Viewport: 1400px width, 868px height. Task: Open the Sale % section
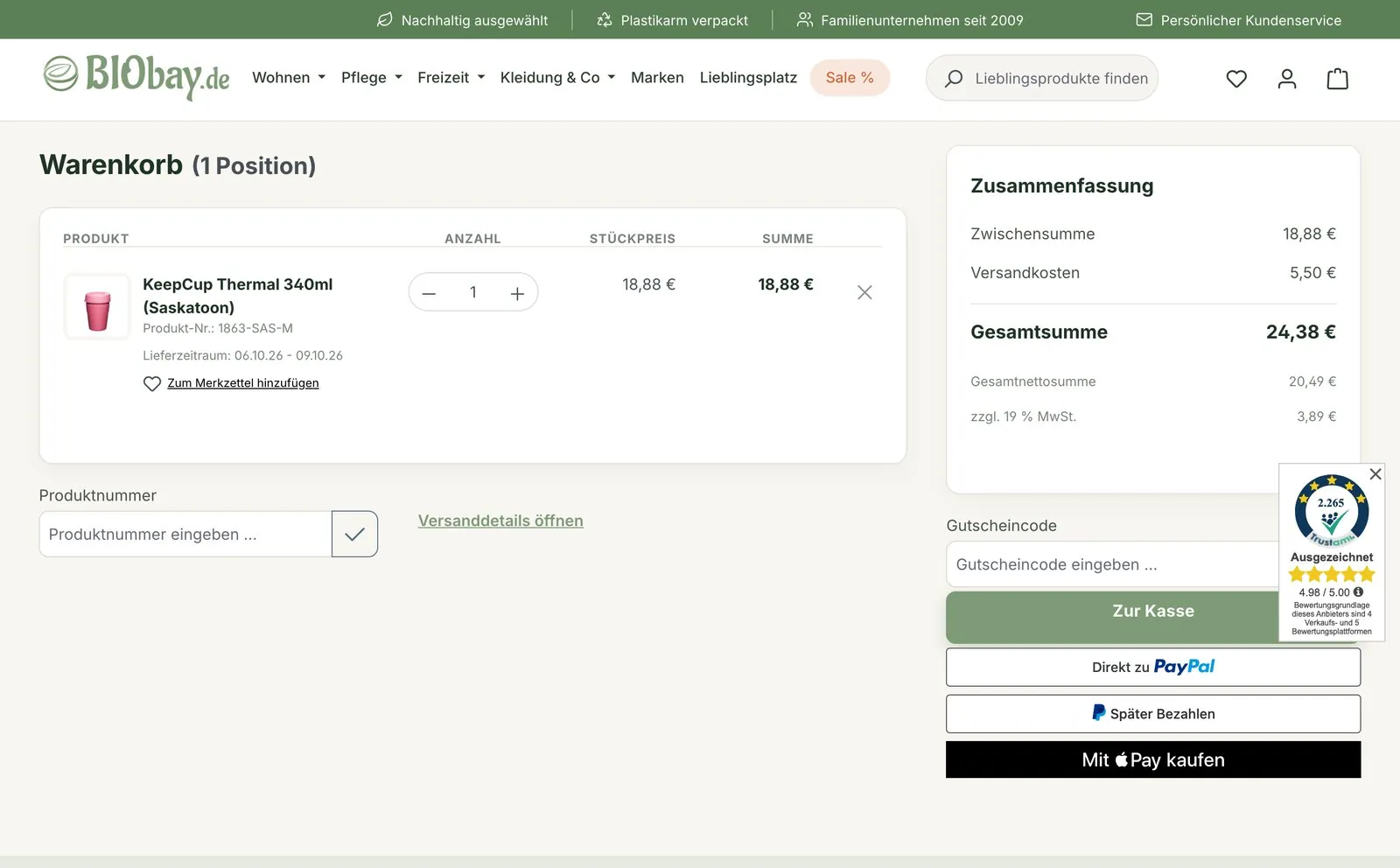pos(850,78)
